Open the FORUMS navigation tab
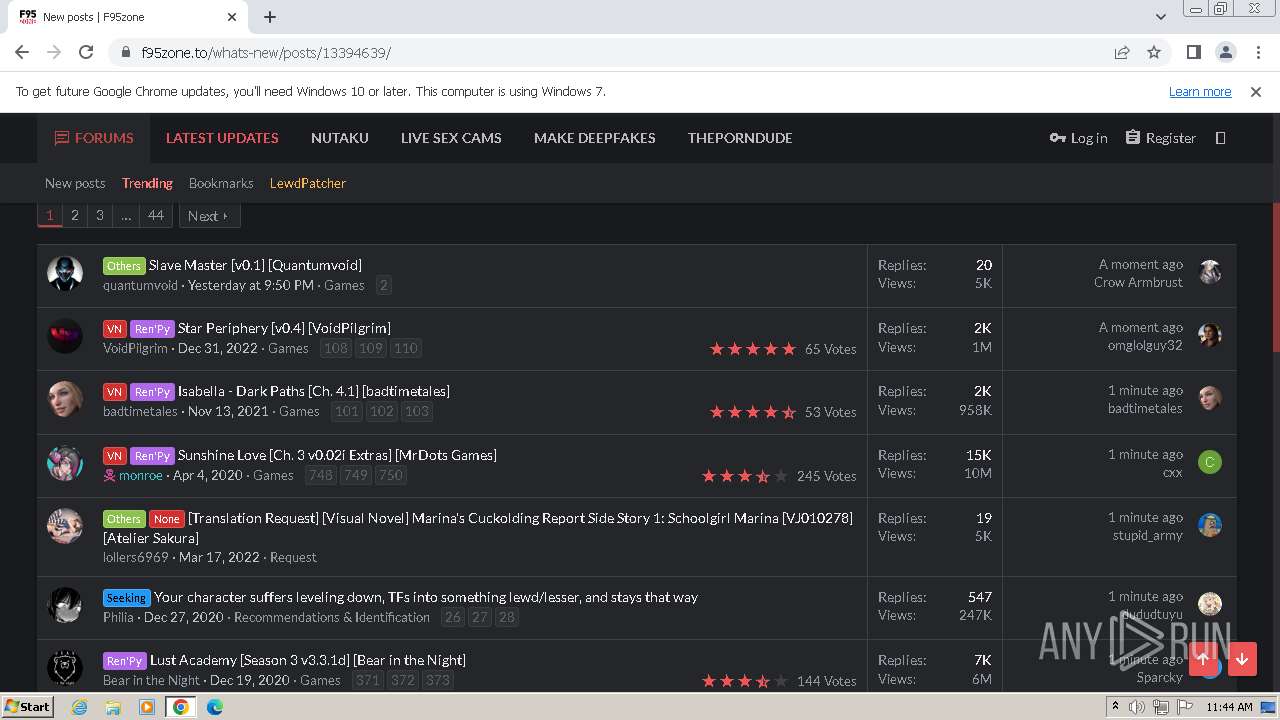 tap(94, 138)
